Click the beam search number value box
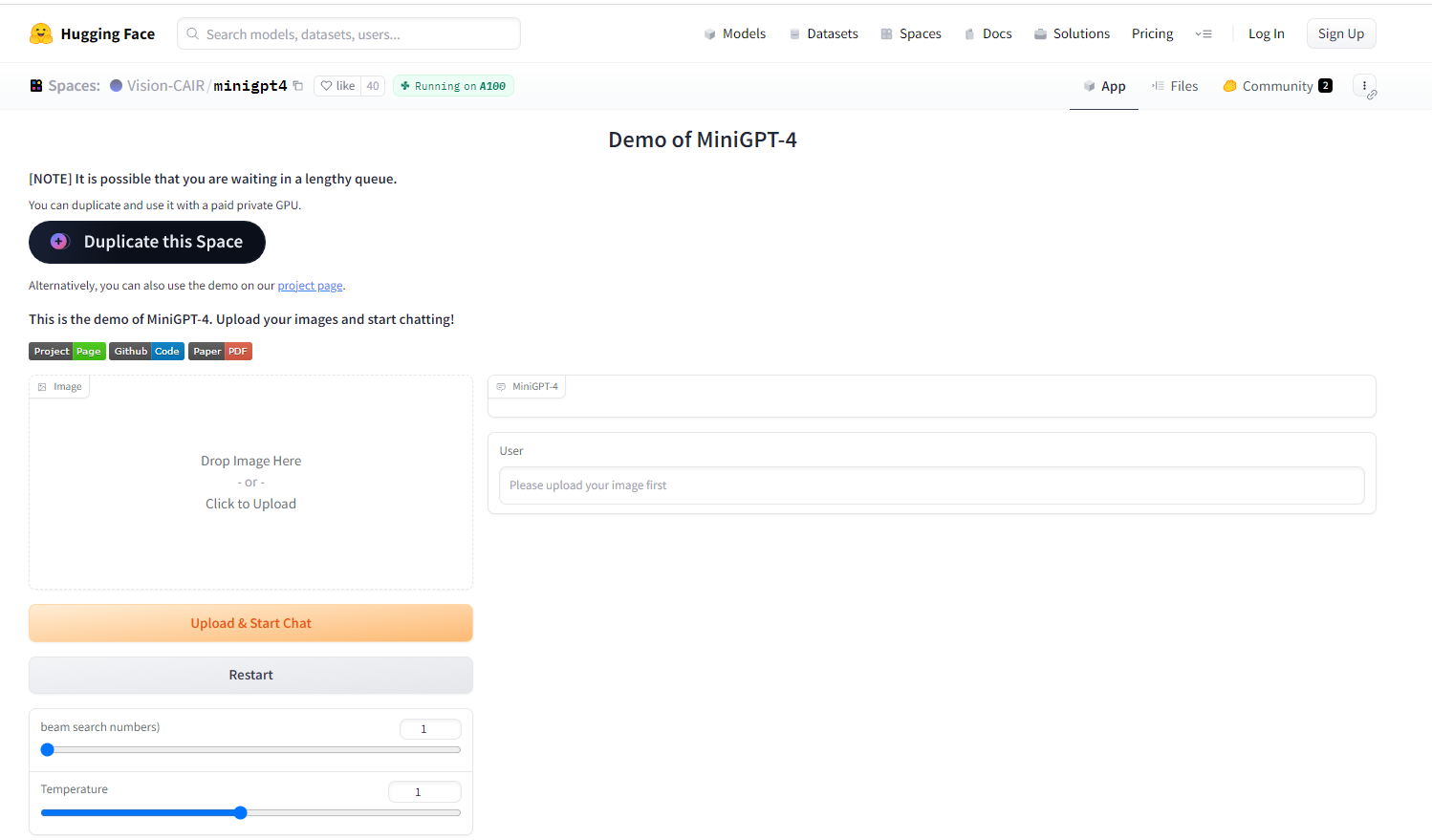1432x840 pixels. coord(430,729)
